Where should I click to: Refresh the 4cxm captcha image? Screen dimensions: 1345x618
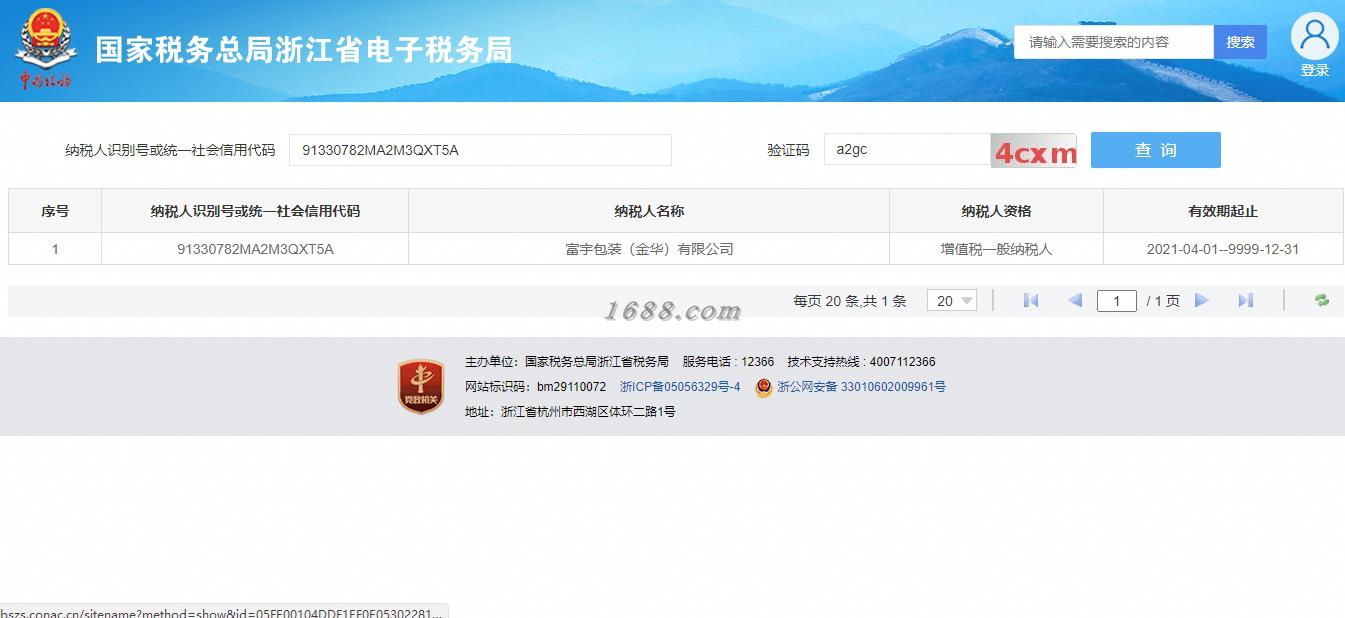(1034, 151)
